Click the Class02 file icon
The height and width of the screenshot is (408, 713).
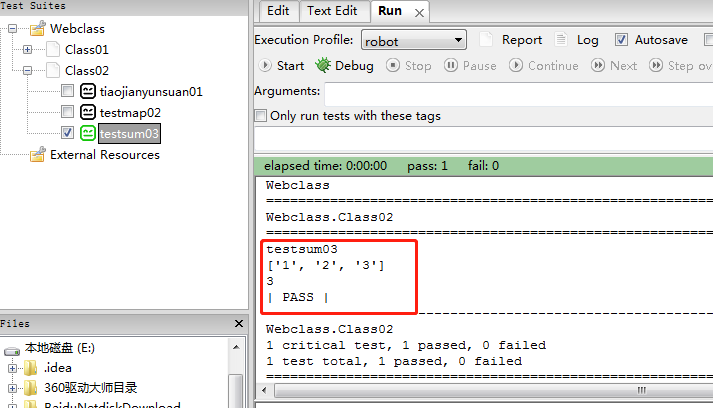click(x=53, y=70)
